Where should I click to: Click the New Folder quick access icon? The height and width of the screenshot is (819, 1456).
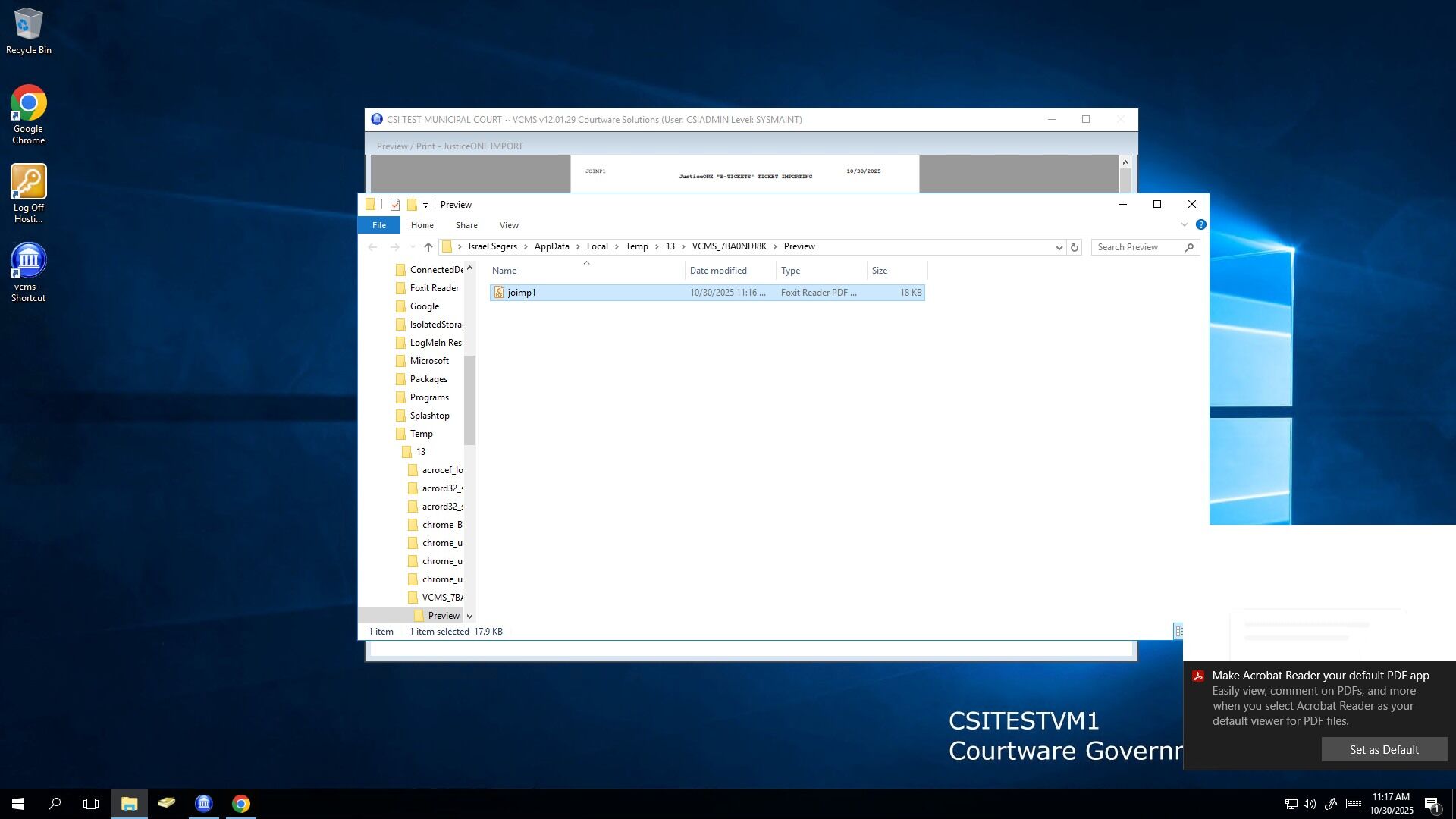click(x=412, y=205)
